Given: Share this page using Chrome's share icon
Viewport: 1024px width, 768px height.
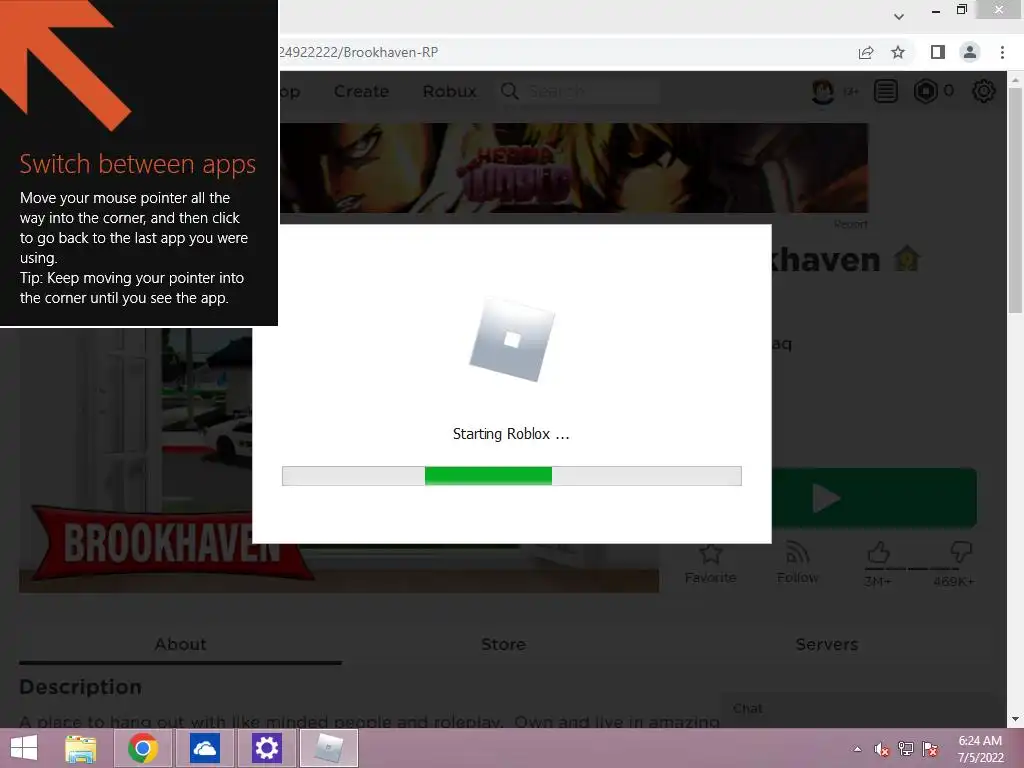Looking at the screenshot, I should tap(866, 52).
